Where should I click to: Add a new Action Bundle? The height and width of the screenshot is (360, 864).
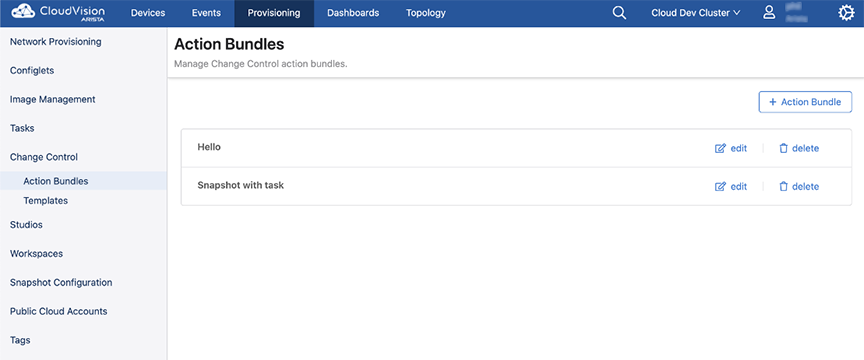[x=805, y=102]
